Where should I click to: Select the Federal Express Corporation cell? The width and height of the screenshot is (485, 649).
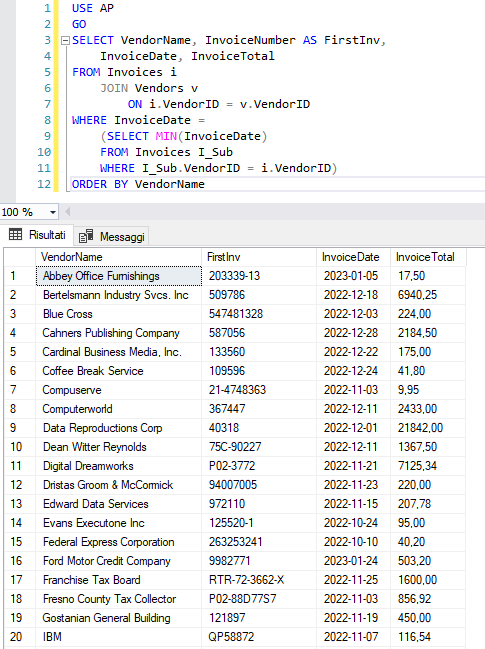click(119, 543)
